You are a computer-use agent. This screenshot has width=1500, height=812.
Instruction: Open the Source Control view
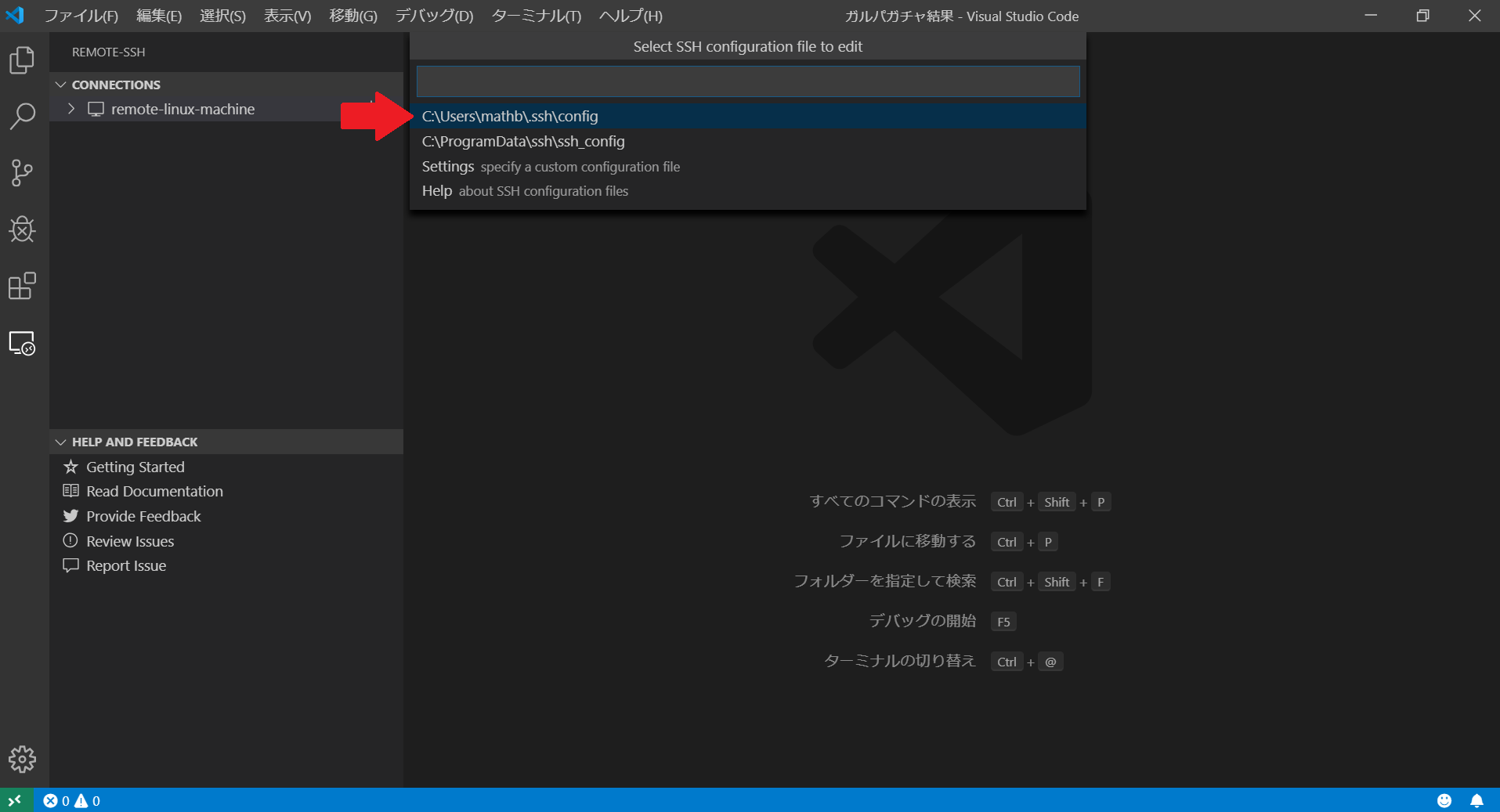tap(22, 173)
